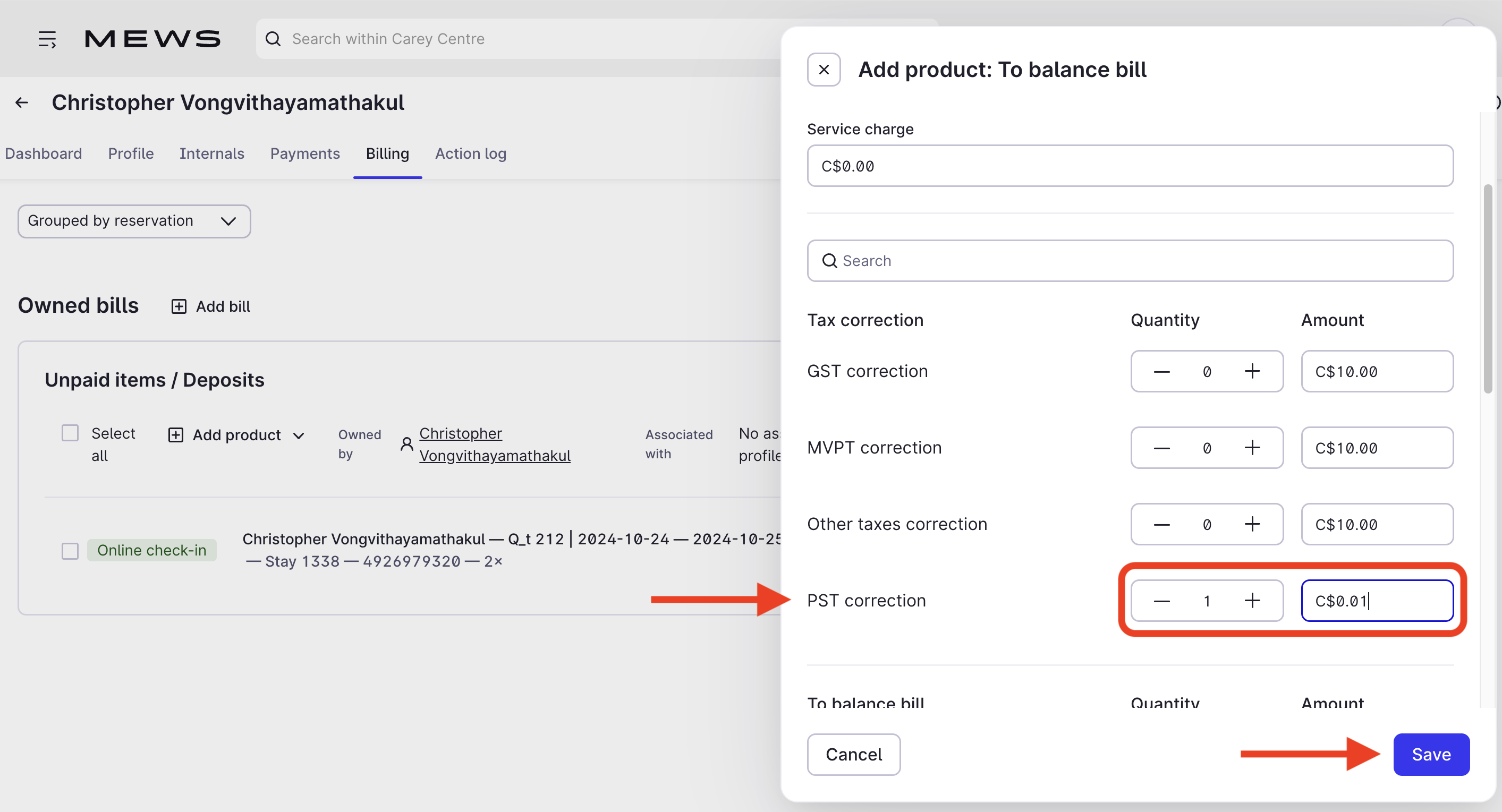The width and height of the screenshot is (1502, 812).
Task: Open the Action log tab
Action: (x=470, y=153)
